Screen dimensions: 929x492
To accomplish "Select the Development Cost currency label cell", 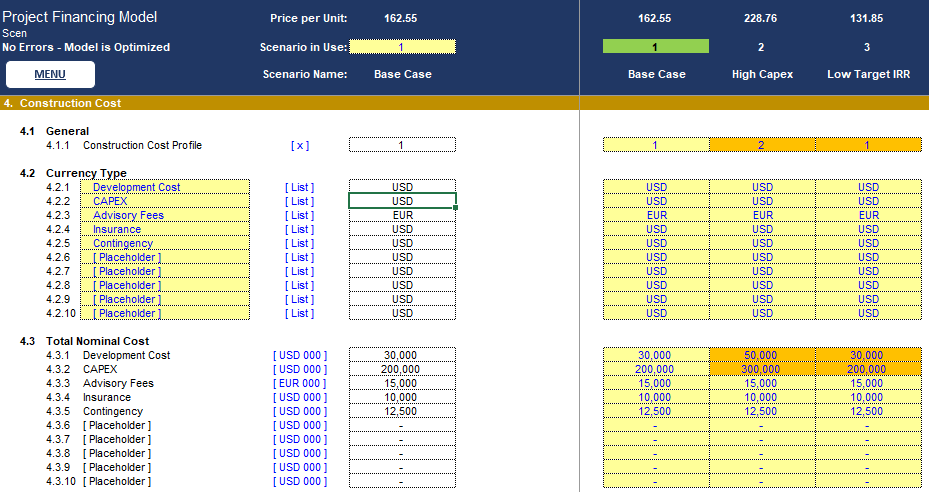I will (x=165, y=187).
